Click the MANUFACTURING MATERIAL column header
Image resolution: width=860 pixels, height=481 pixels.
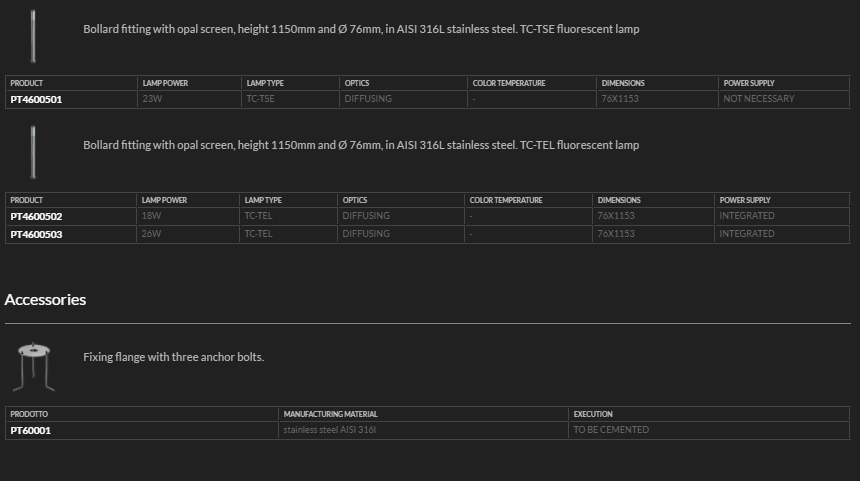pyautogui.click(x=330, y=414)
